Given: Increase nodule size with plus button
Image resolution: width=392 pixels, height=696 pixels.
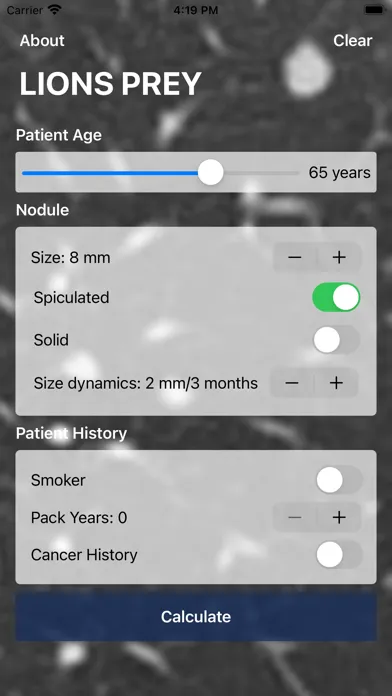Looking at the screenshot, I should pyautogui.click(x=339, y=257).
